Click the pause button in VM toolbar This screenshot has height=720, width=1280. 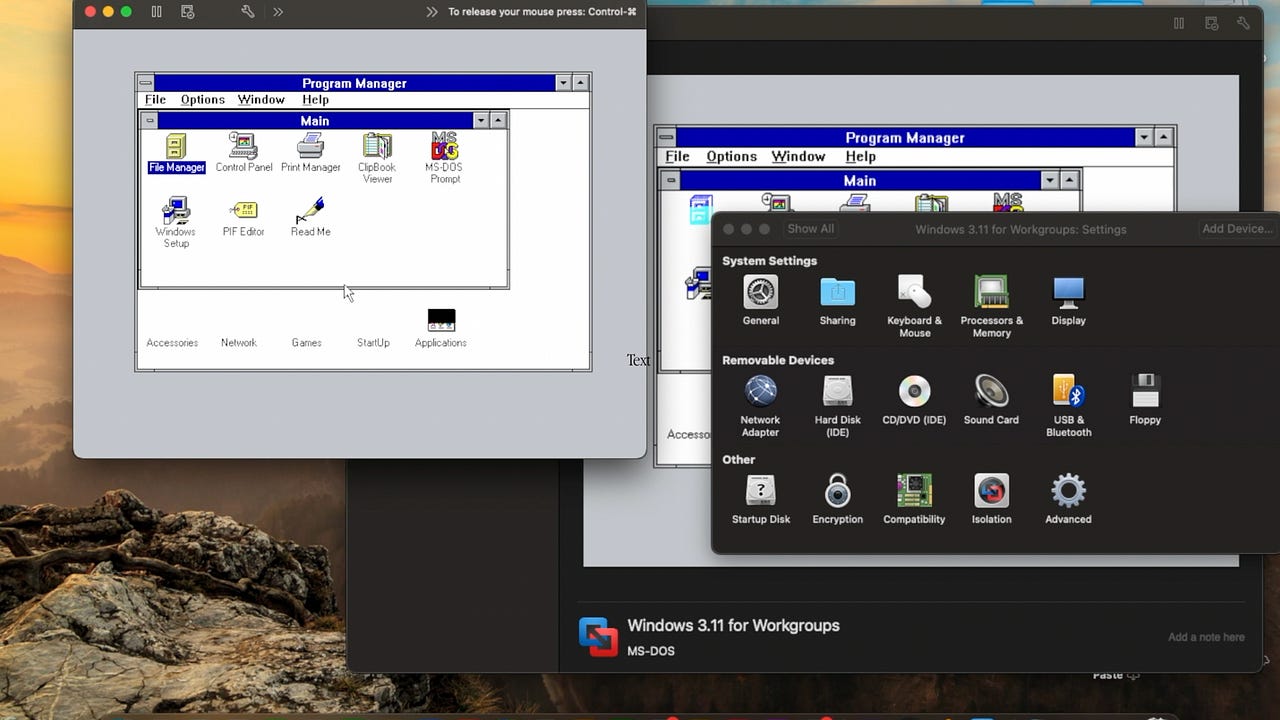click(156, 12)
